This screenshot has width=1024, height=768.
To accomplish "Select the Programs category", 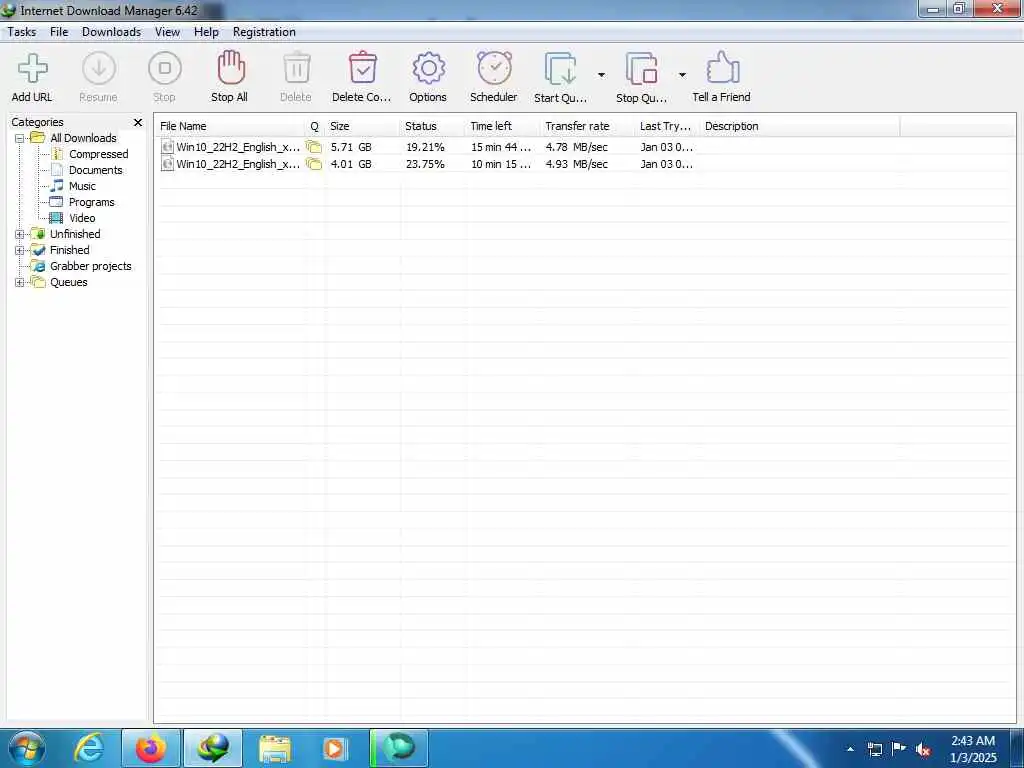I will coord(91,202).
